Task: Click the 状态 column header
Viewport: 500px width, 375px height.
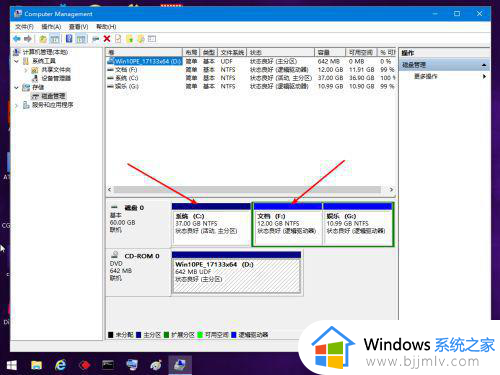Action: pos(280,52)
